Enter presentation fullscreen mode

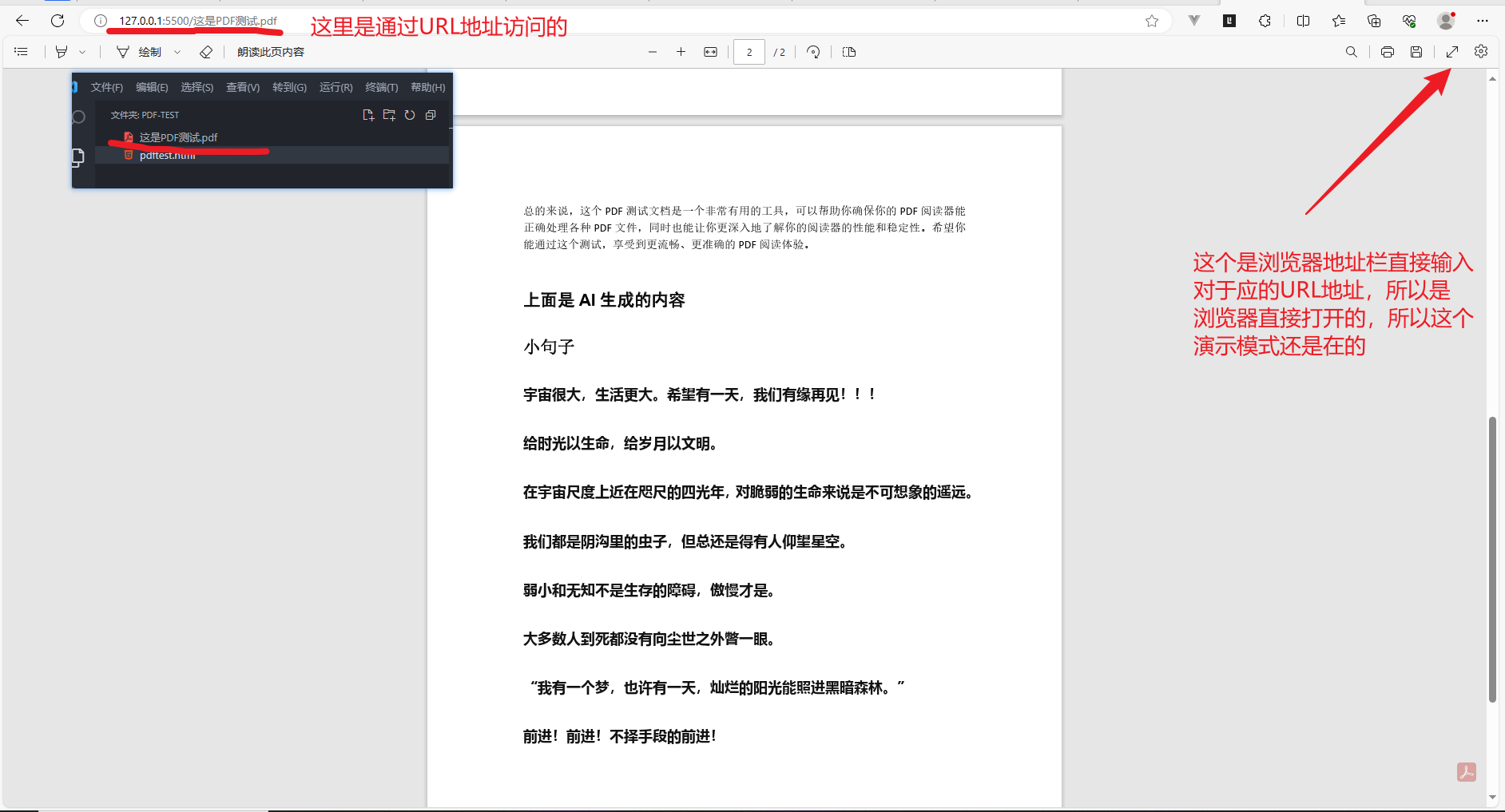click(1452, 52)
